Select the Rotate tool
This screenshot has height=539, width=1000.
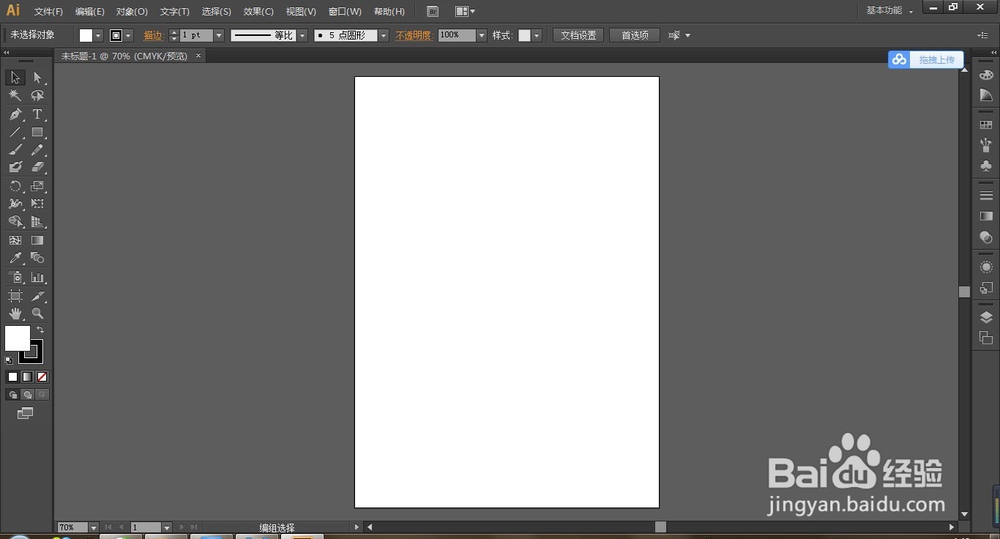15,186
